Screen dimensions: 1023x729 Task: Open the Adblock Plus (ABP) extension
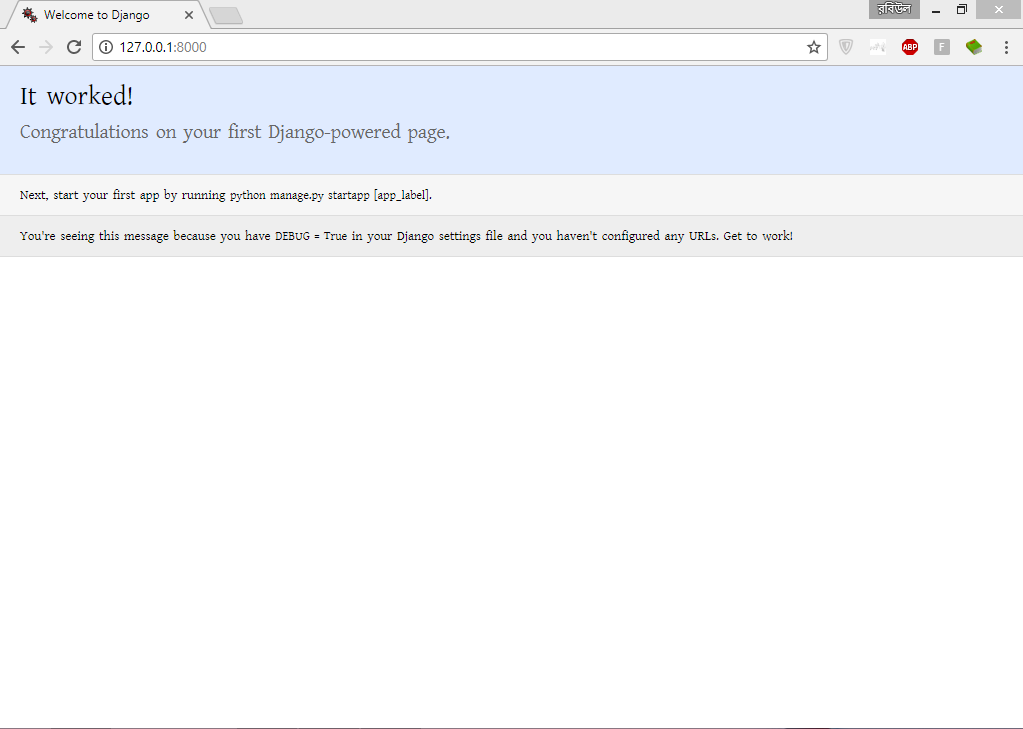pos(909,47)
